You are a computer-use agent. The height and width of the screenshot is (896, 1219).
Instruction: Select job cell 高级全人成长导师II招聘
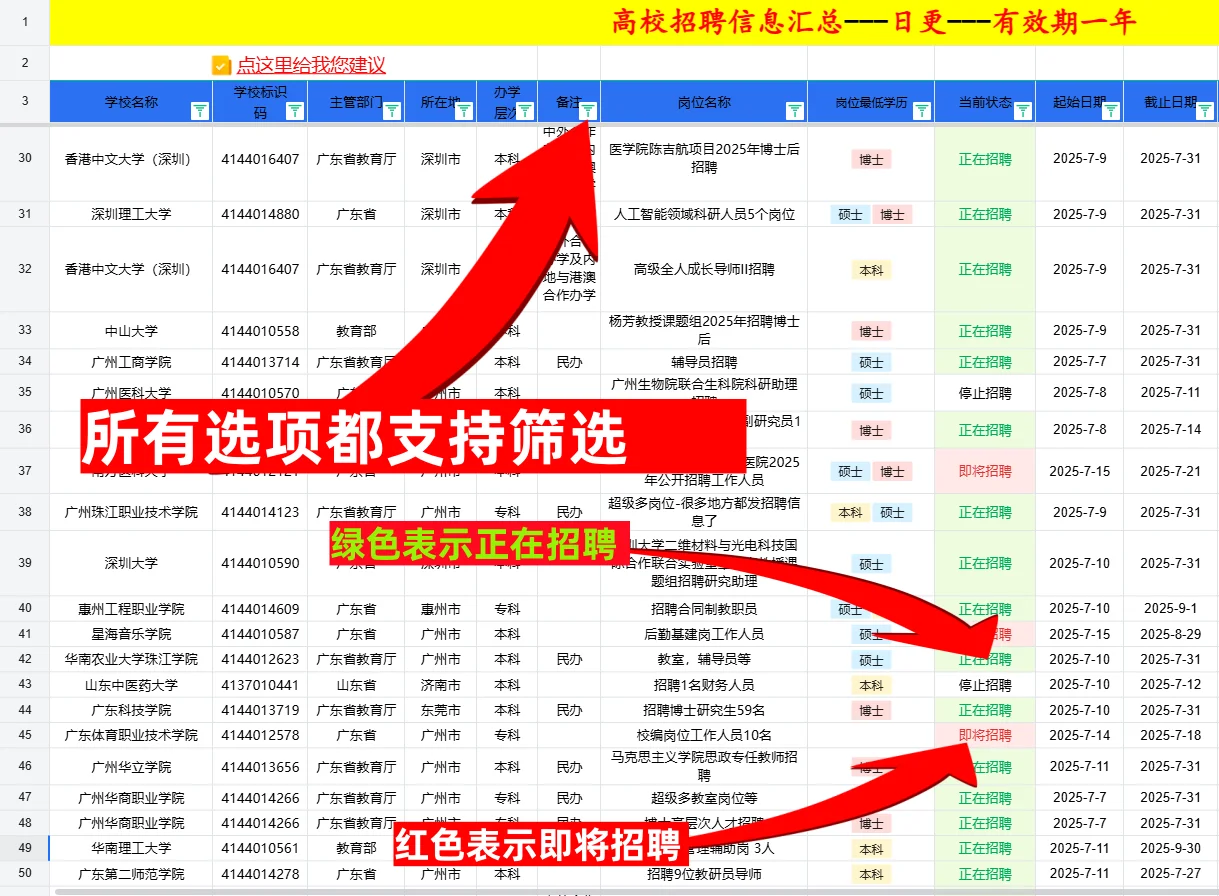point(704,269)
